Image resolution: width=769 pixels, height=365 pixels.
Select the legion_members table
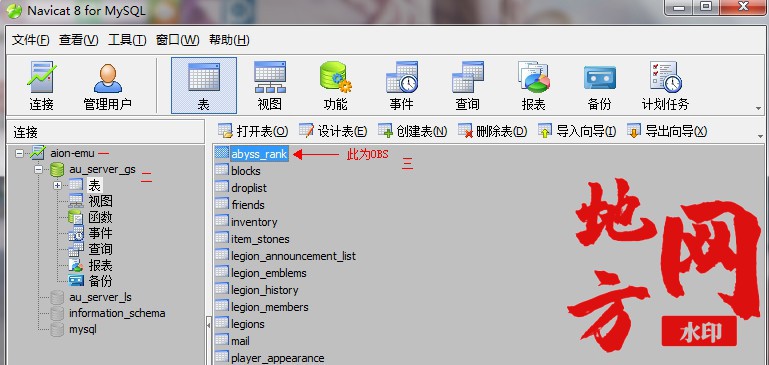(x=270, y=307)
